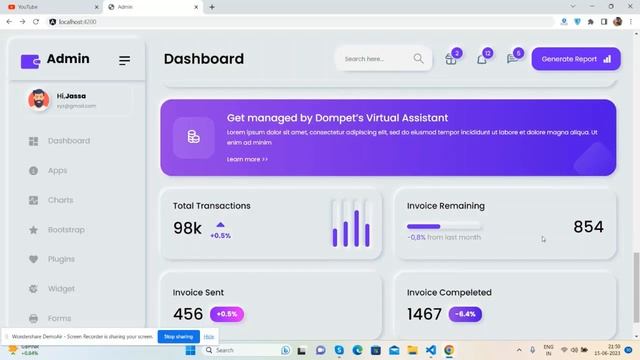Viewport: 640px width, 360px height.
Task: Click the Apps globe icon in sidebar
Action: [x=33, y=171]
